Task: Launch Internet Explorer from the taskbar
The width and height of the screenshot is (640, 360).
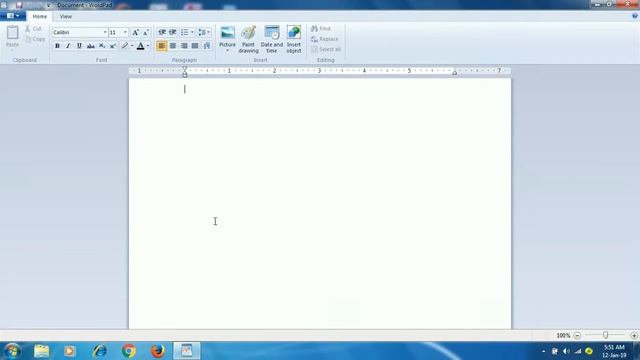Action: click(x=99, y=351)
